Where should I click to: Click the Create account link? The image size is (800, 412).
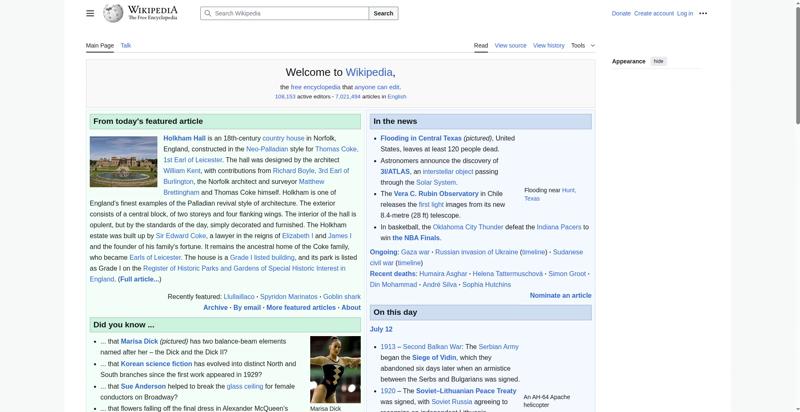pyautogui.click(x=654, y=13)
